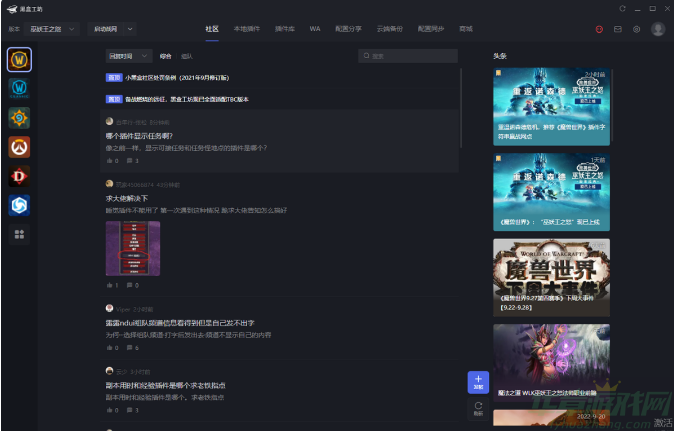Switch to the 本地插件 tab
Image resolution: width=674 pixels, height=431 pixels.
click(247, 29)
